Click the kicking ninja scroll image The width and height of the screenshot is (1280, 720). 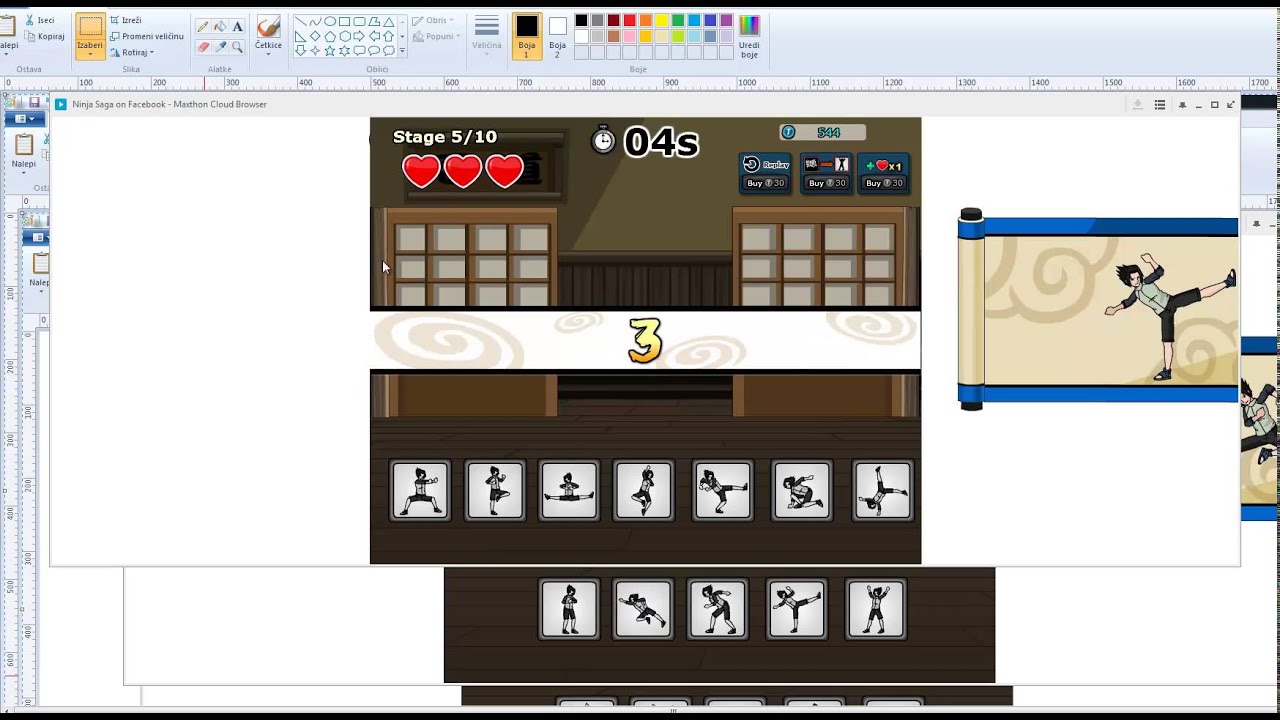coord(1098,310)
